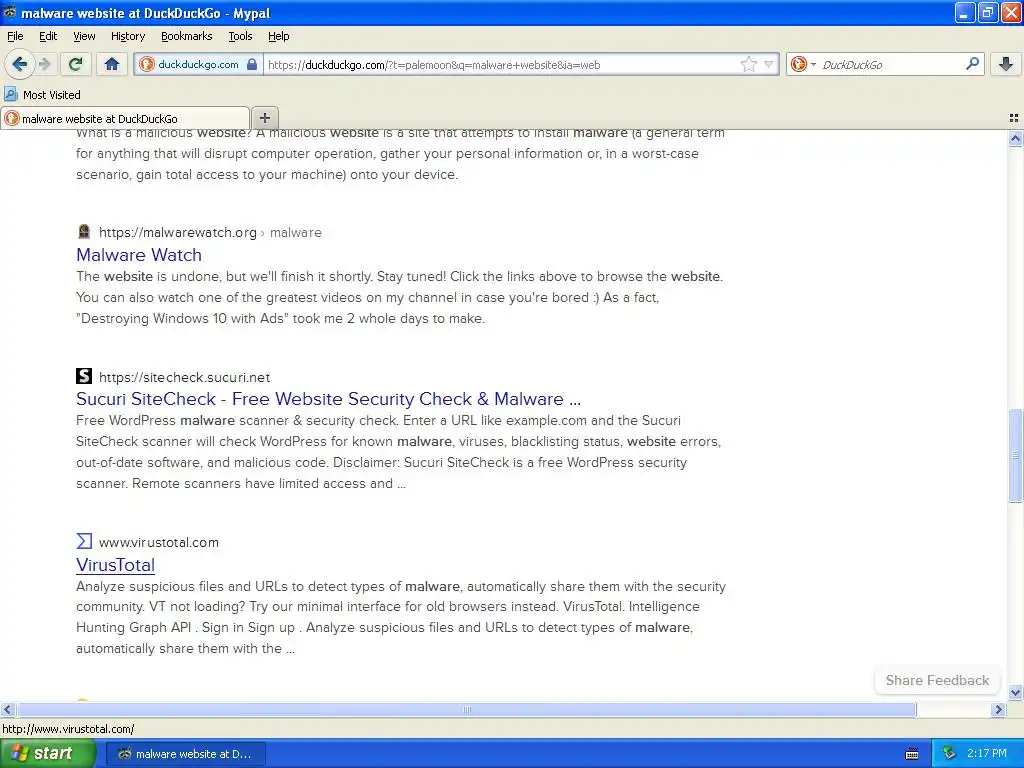Open the tab groups grid icon
The width and height of the screenshot is (1024, 768).
[1014, 118]
